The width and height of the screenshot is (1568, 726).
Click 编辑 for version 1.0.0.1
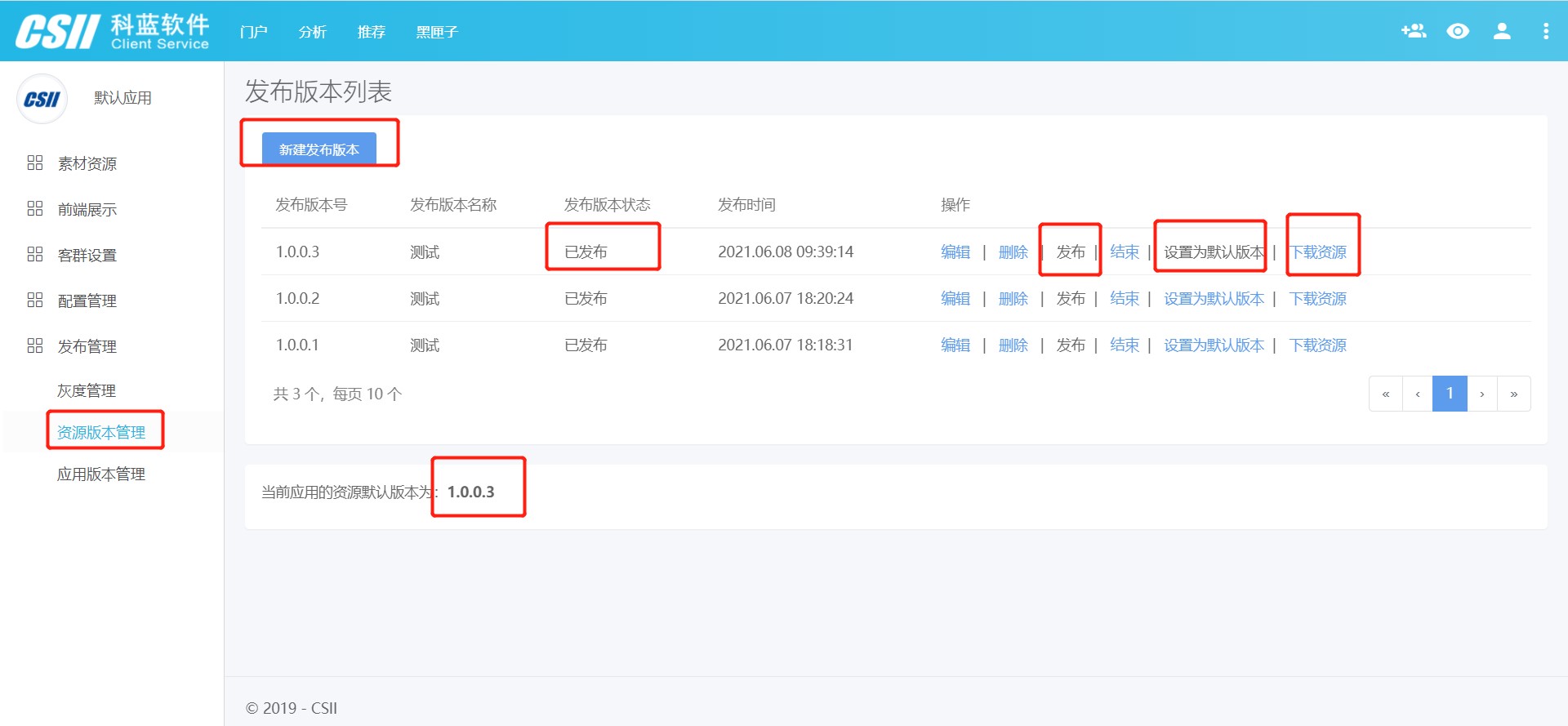[955, 345]
